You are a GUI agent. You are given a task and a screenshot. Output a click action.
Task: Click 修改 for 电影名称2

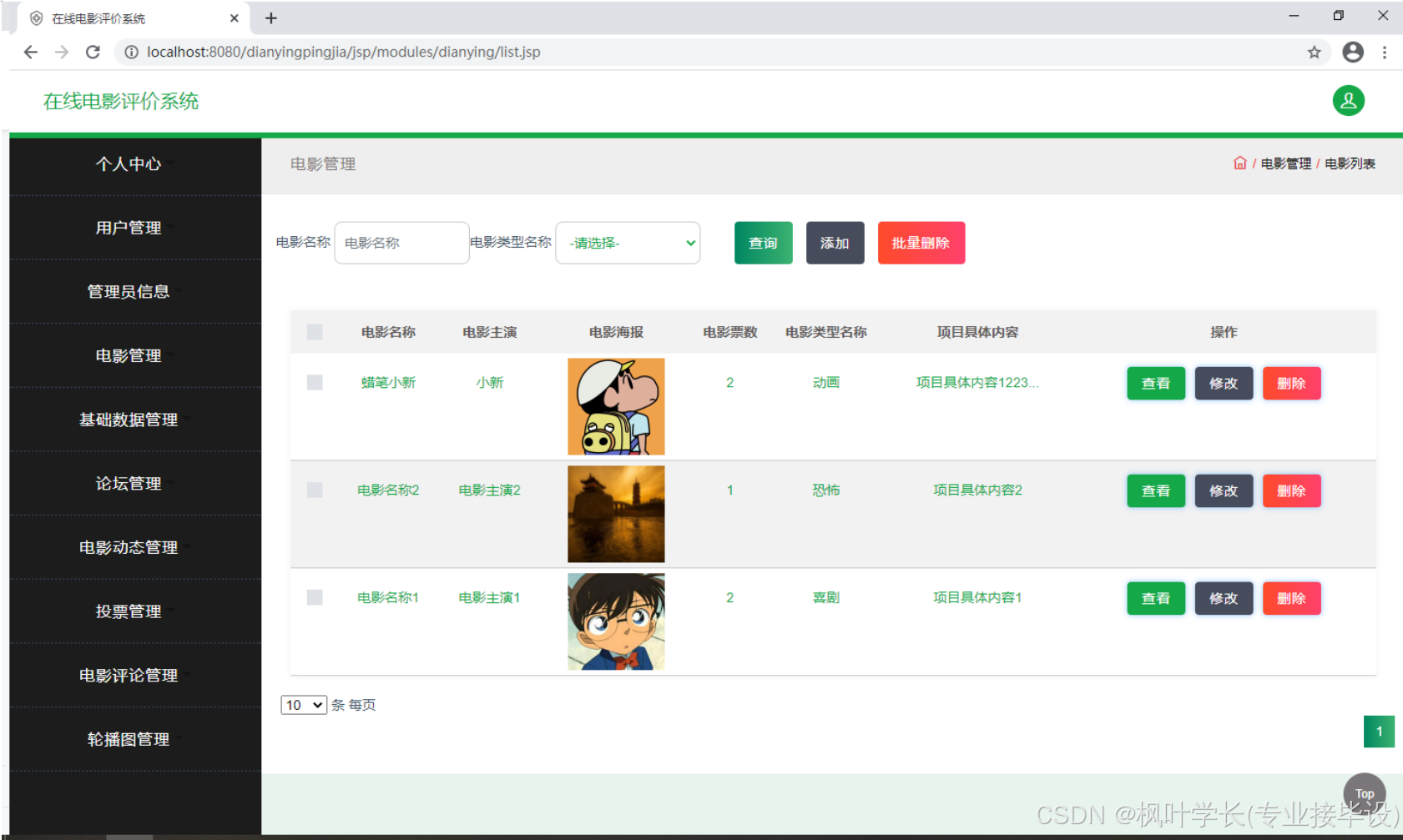coord(1224,491)
